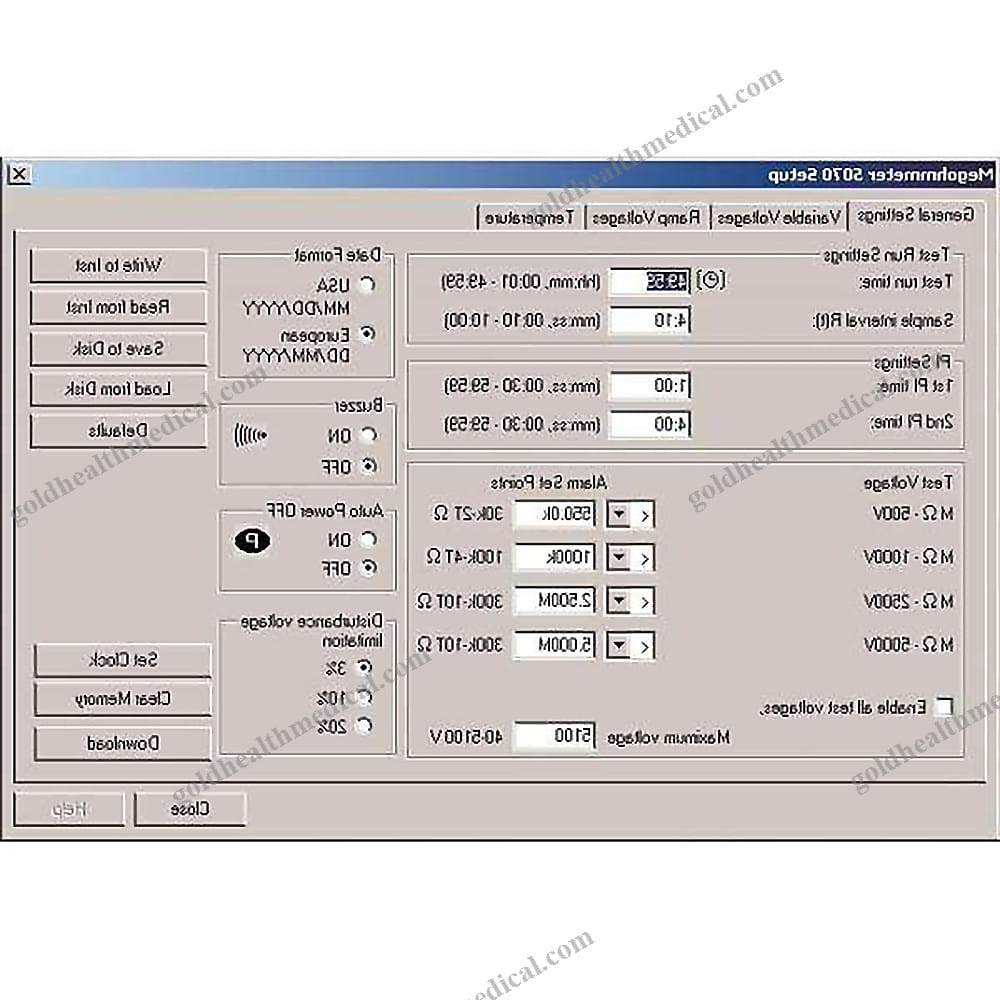Click the 'Test Run Settings' group label
The image size is (1000, 1000).
(x=886, y=255)
